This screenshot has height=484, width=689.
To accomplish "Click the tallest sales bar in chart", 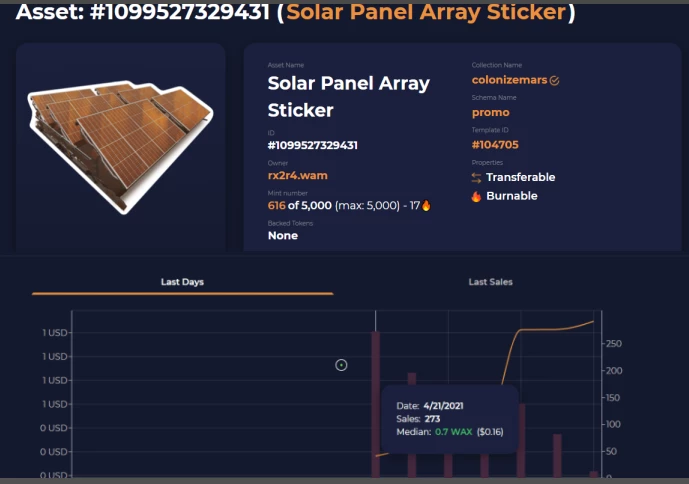I will pyautogui.click(x=376, y=404).
